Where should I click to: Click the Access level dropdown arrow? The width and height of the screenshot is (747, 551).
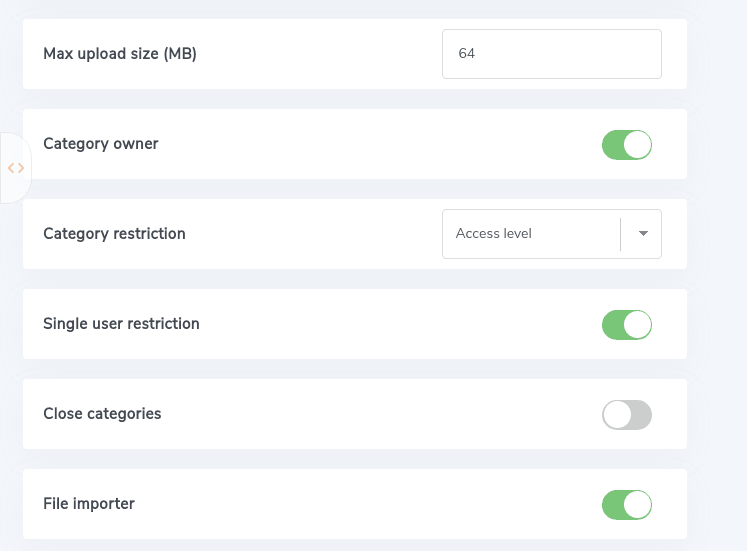coord(643,234)
